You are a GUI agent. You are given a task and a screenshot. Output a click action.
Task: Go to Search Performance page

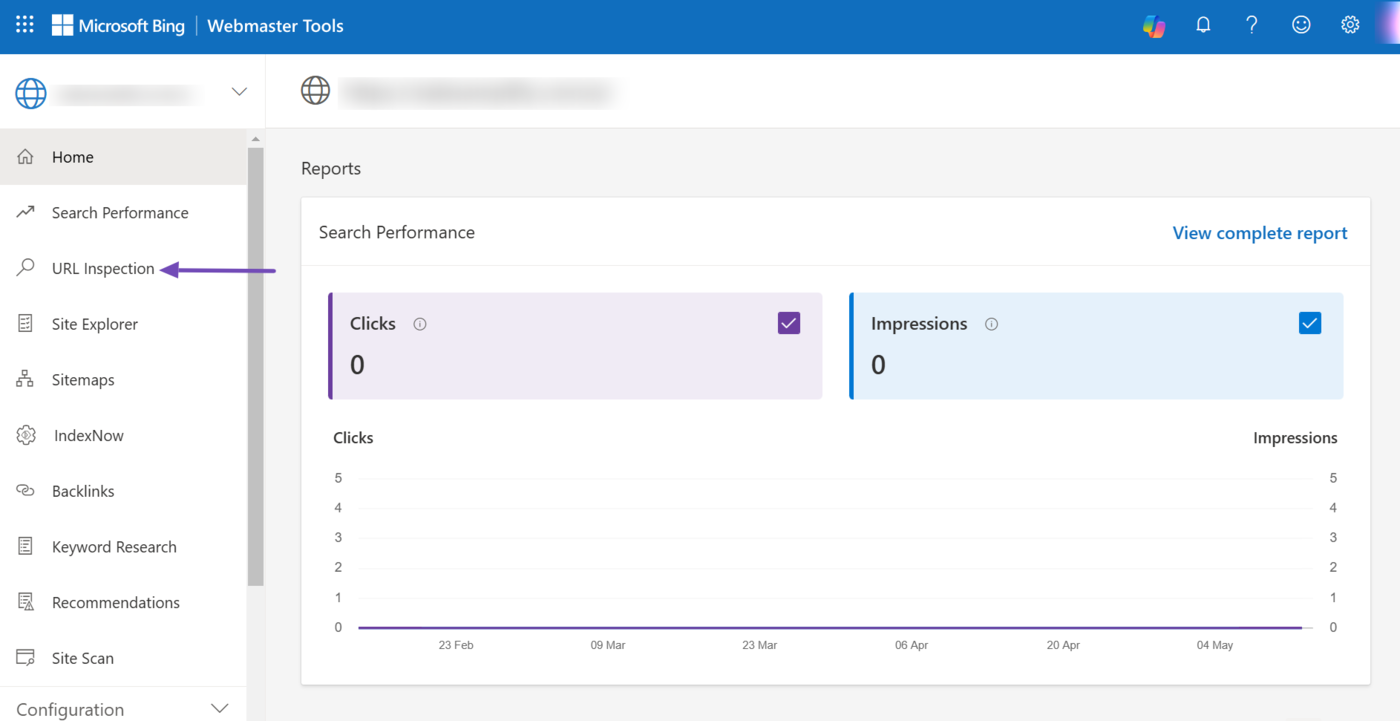tap(119, 213)
